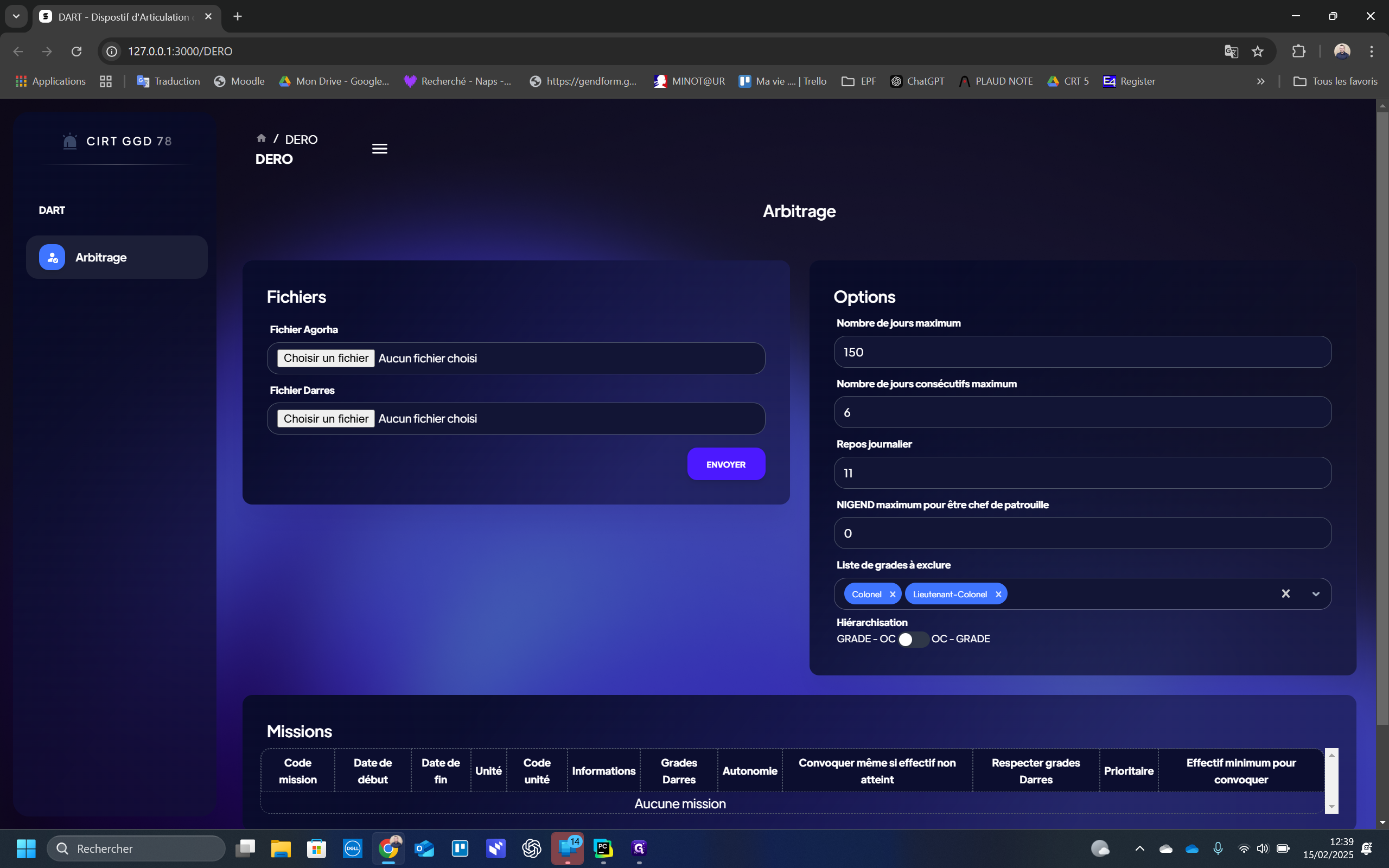Click the address bar URL
This screenshot has height=868, width=1389.
pyautogui.click(x=180, y=51)
